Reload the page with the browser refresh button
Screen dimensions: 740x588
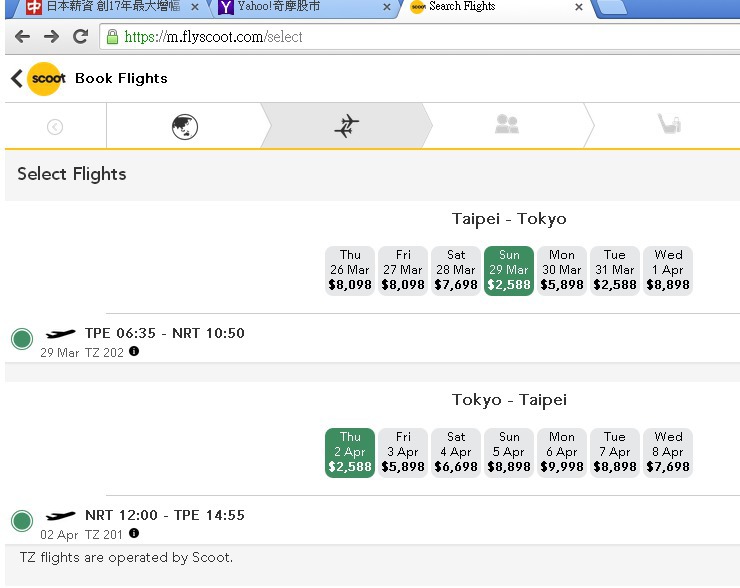[81, 36]
